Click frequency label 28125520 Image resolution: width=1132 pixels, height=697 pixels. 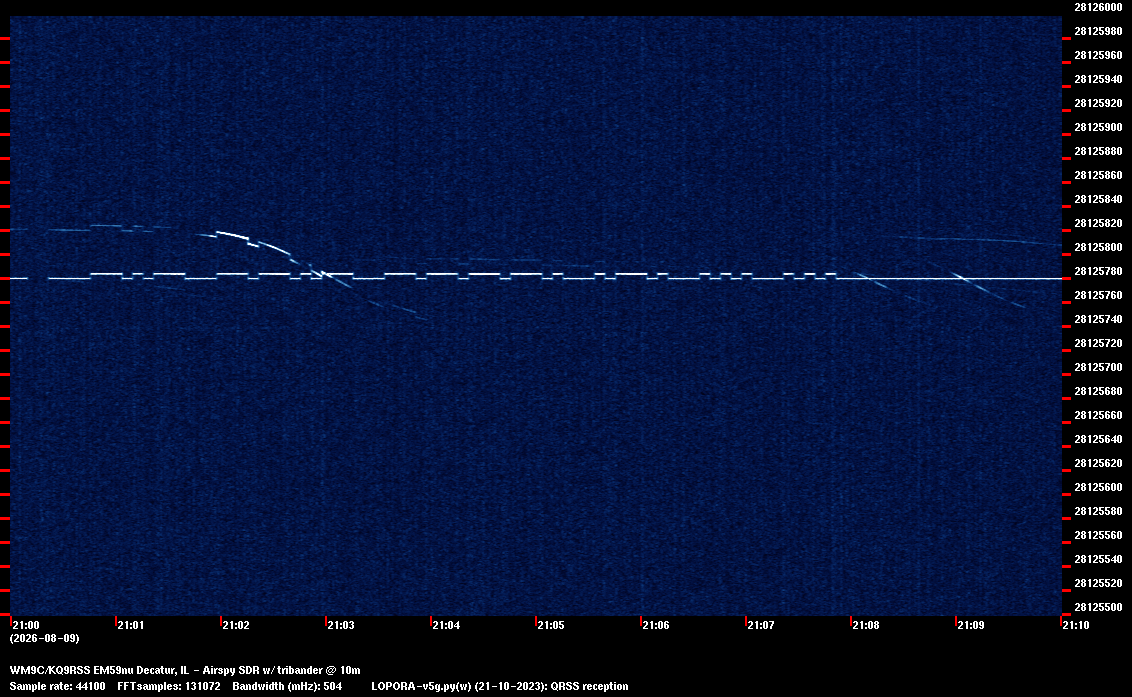(1098, 583)
